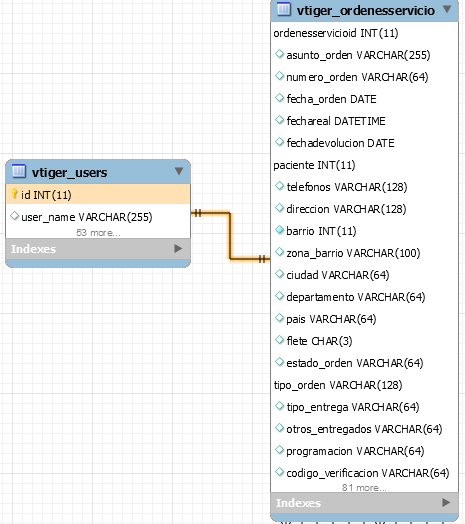Show the 53 more columns in vtiger_users
This screenshot has height=524, width=465.
point(98,233)
